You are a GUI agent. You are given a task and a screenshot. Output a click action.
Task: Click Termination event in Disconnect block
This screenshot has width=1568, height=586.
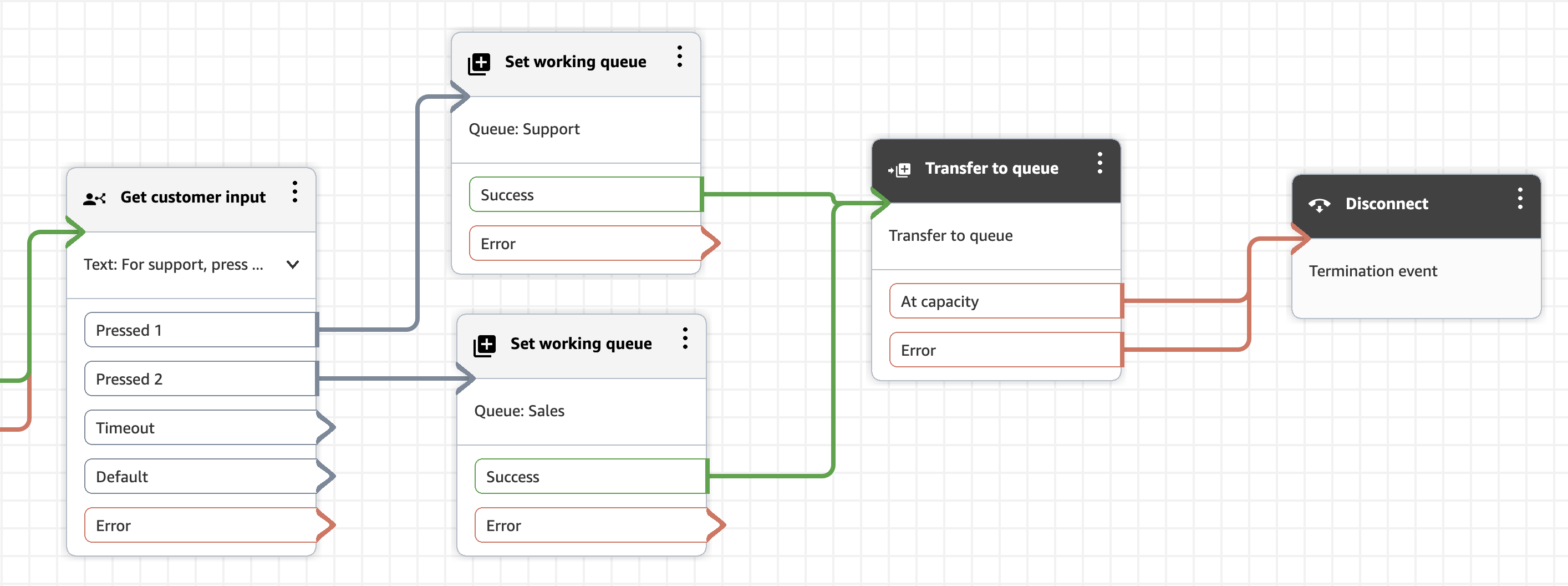(x=1373, y=271)
